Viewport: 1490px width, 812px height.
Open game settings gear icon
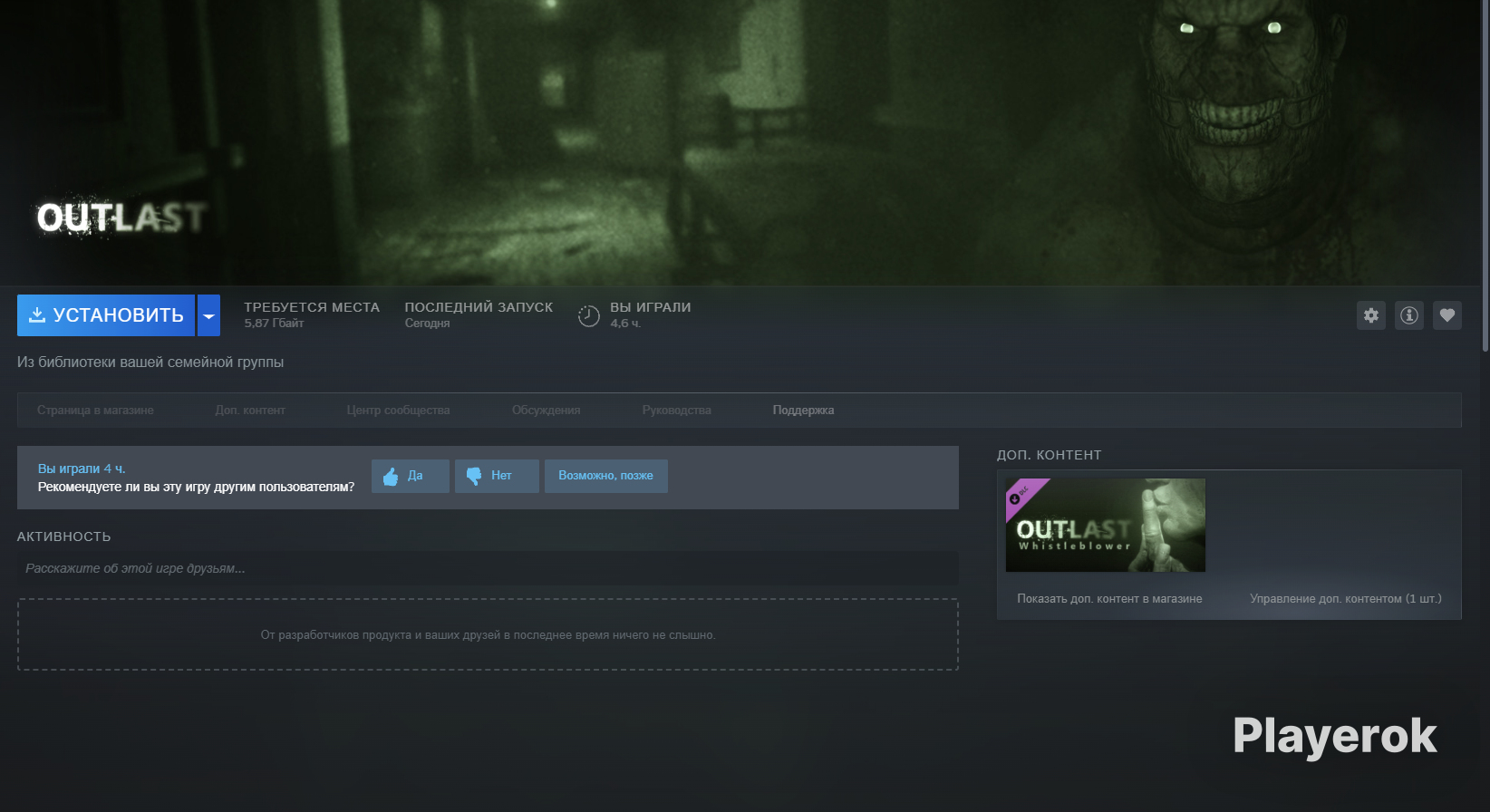coord(1371,315)
